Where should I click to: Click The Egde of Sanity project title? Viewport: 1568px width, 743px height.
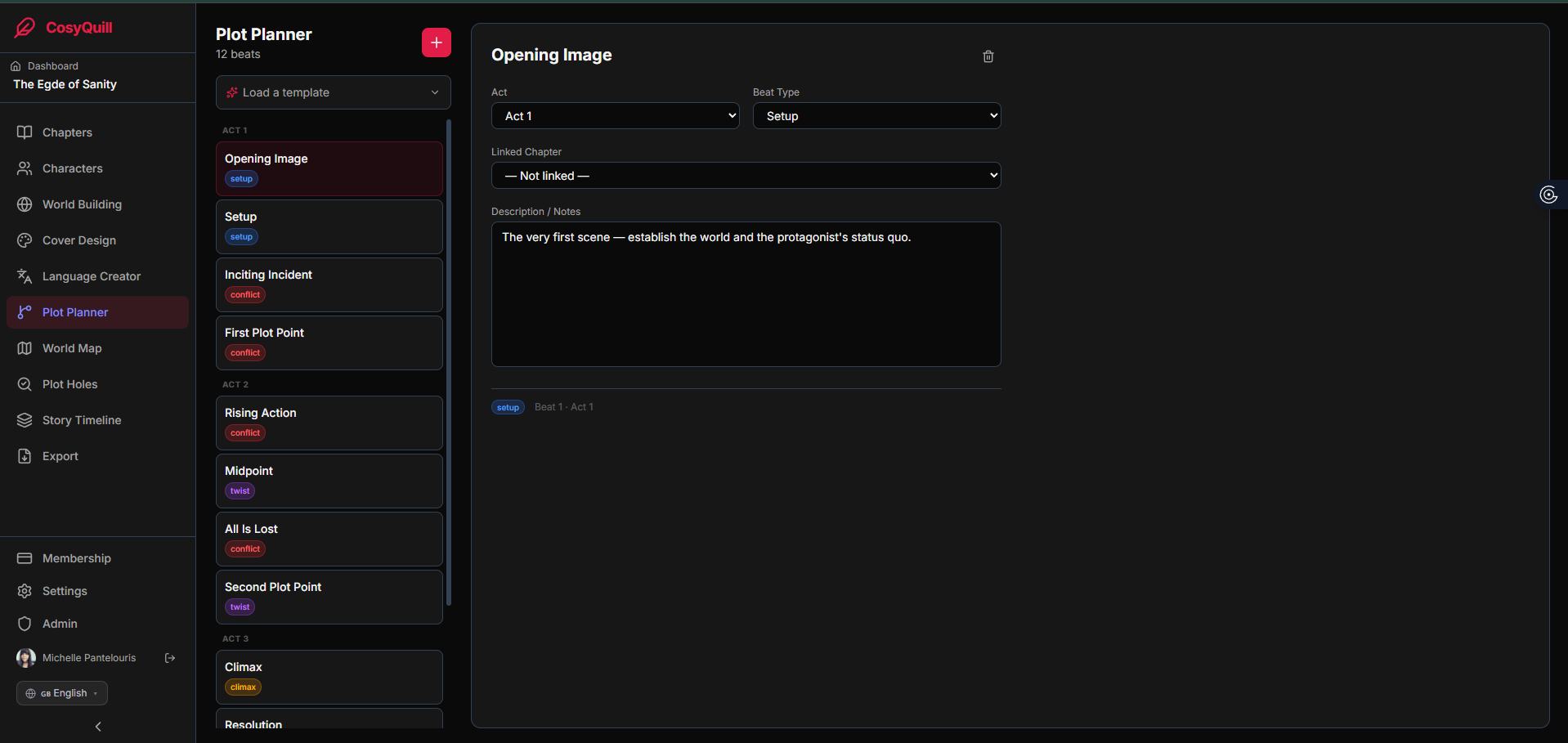tap(65, 84)
